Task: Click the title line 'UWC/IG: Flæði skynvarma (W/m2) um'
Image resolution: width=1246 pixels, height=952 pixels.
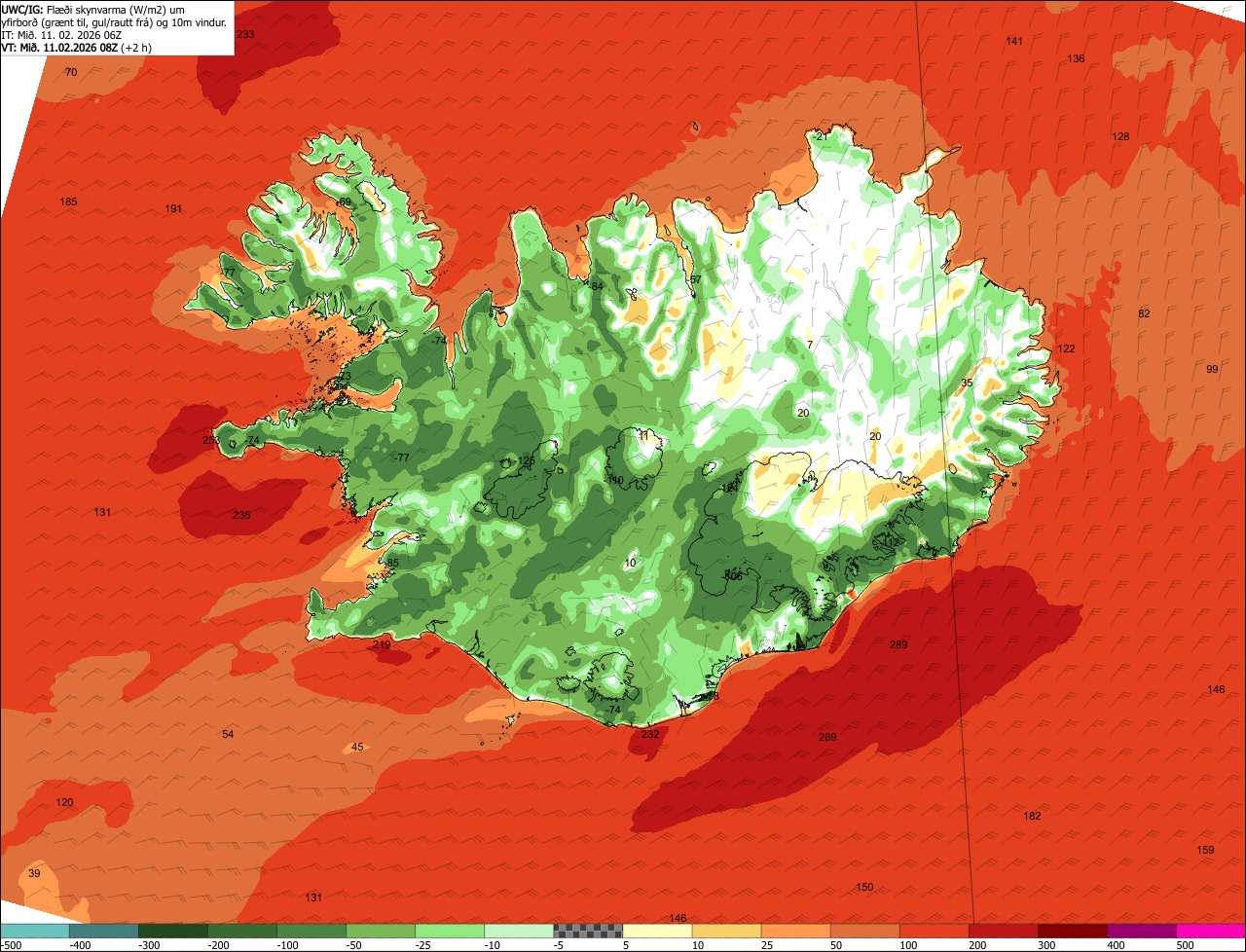Action: coord(93,9)
